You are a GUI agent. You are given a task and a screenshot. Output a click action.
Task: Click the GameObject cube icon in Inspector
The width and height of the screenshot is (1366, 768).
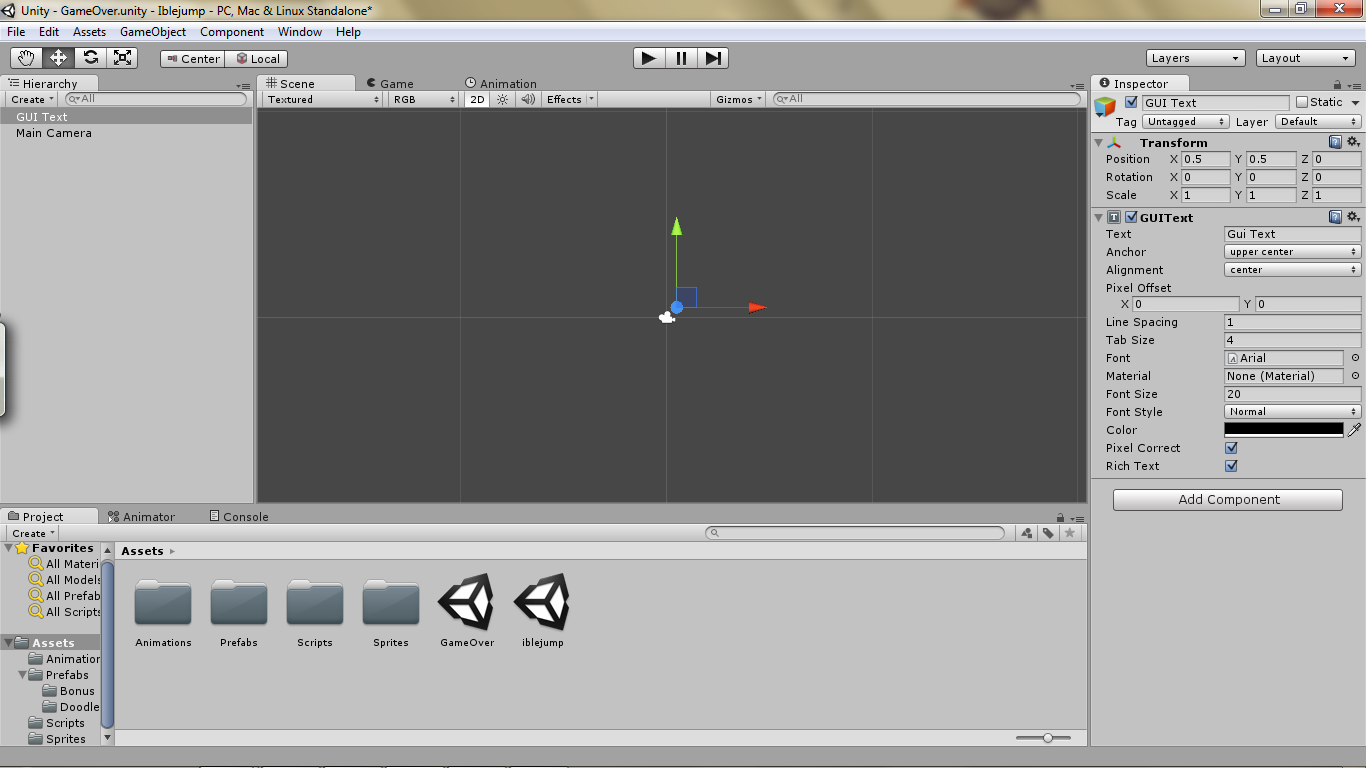(x=1105, y=106)
